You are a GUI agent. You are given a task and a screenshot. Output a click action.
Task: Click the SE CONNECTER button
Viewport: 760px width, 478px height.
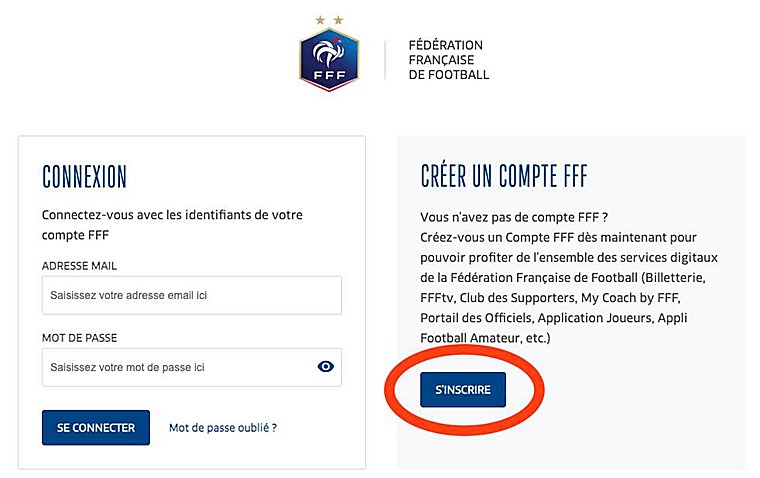96,428
